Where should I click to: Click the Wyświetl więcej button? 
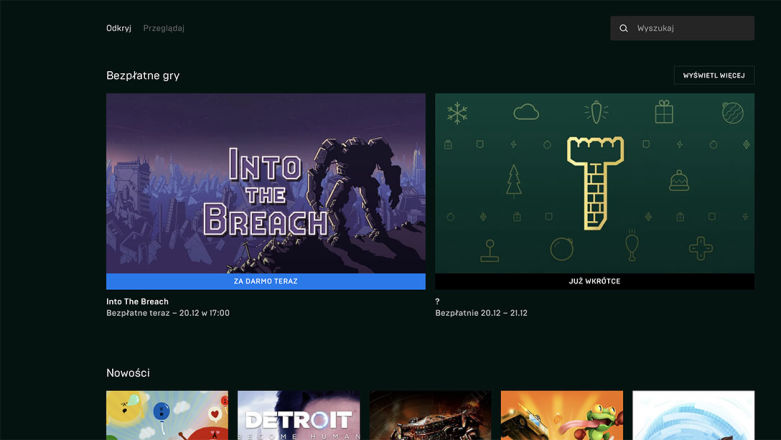pos(714,76)
